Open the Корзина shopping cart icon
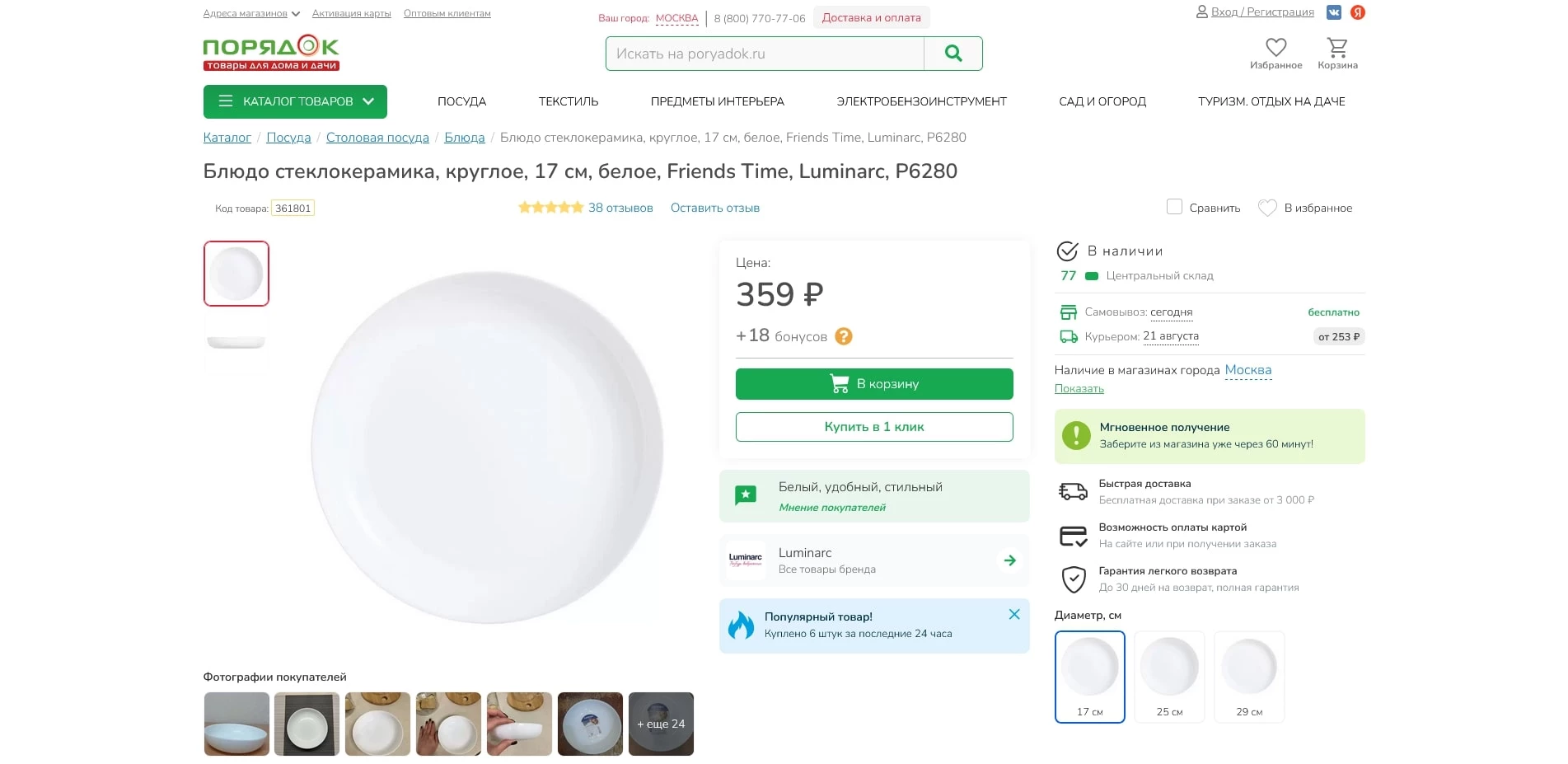This screenshot has height=764, width=1568. (1337, 49)
